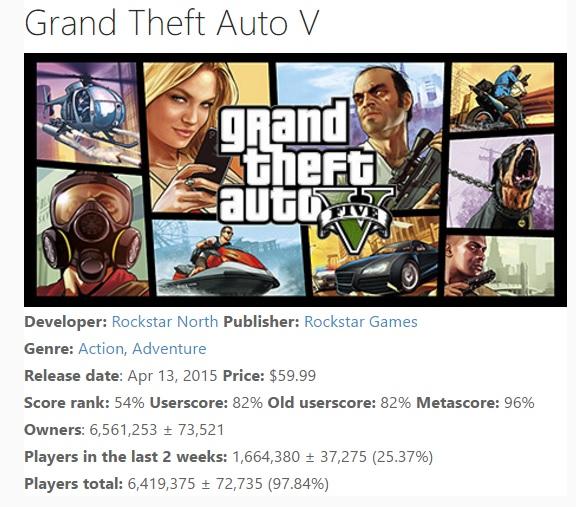
Task: Click the Price value $59.99
Action: point(292,376)
